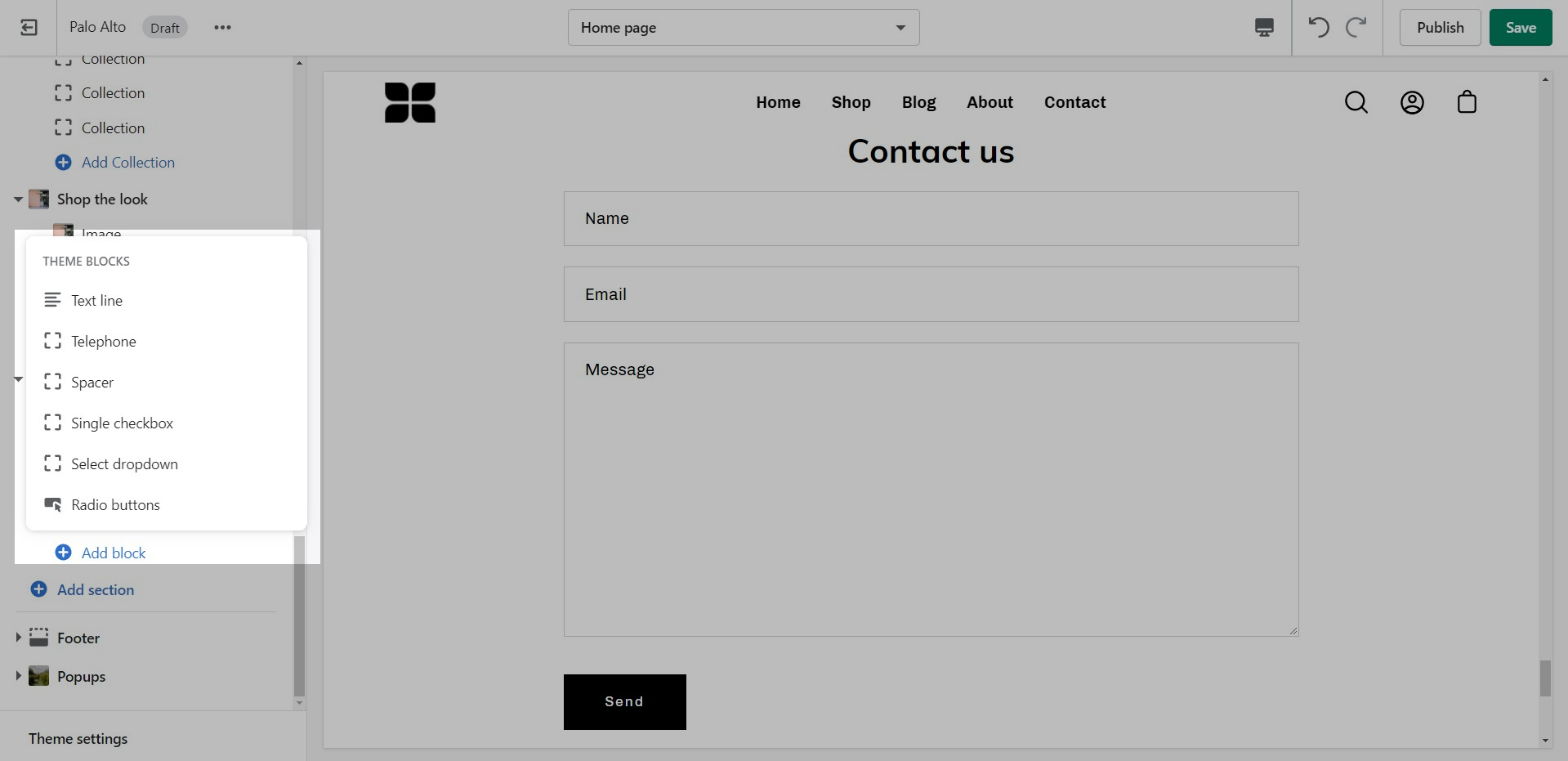Click the store logo in header
The width and height of the screenshot is (1568, 761).
(410, 103)
